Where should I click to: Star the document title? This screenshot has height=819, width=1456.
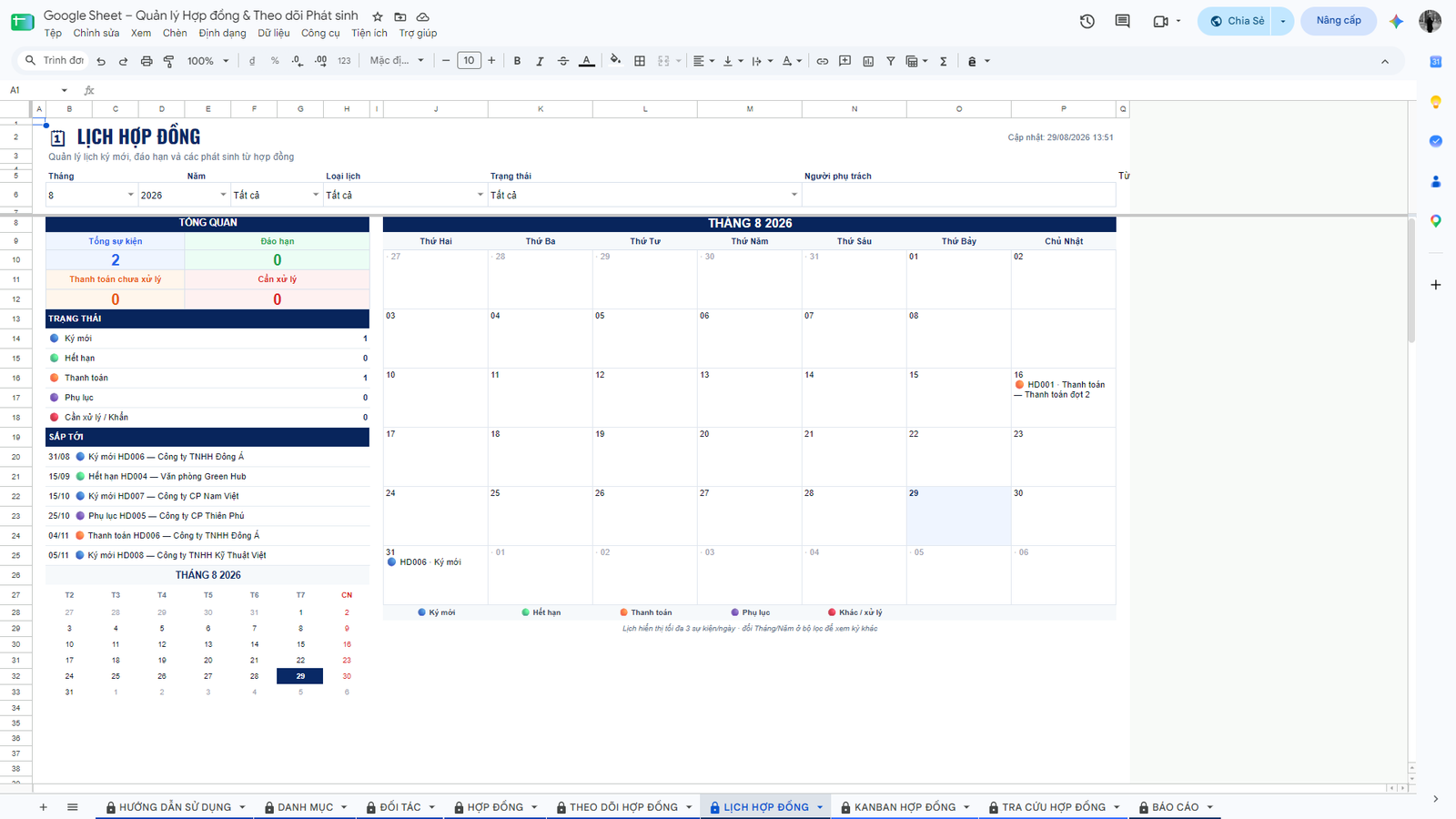pos(378,16)
